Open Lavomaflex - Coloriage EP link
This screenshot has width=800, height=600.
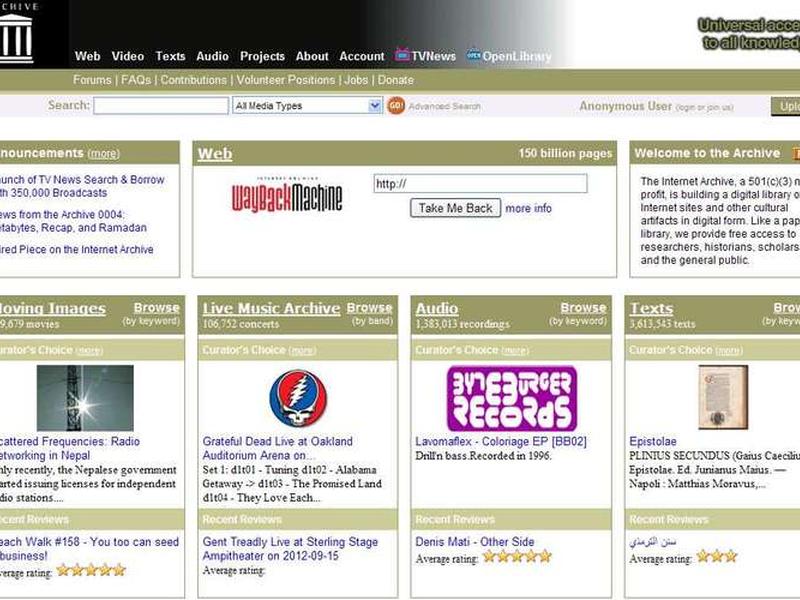501,441
